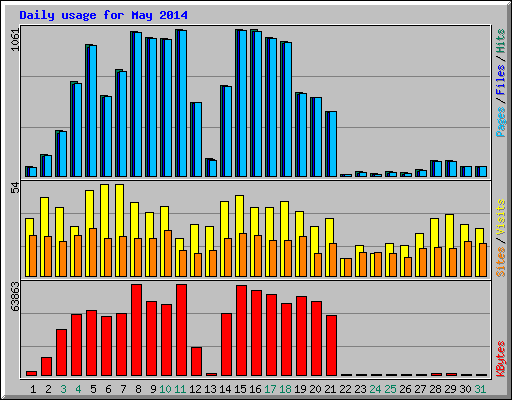This screenshot has height=400, width=512.
Task: Click green weekend day label 10
Action: point(165,389)
